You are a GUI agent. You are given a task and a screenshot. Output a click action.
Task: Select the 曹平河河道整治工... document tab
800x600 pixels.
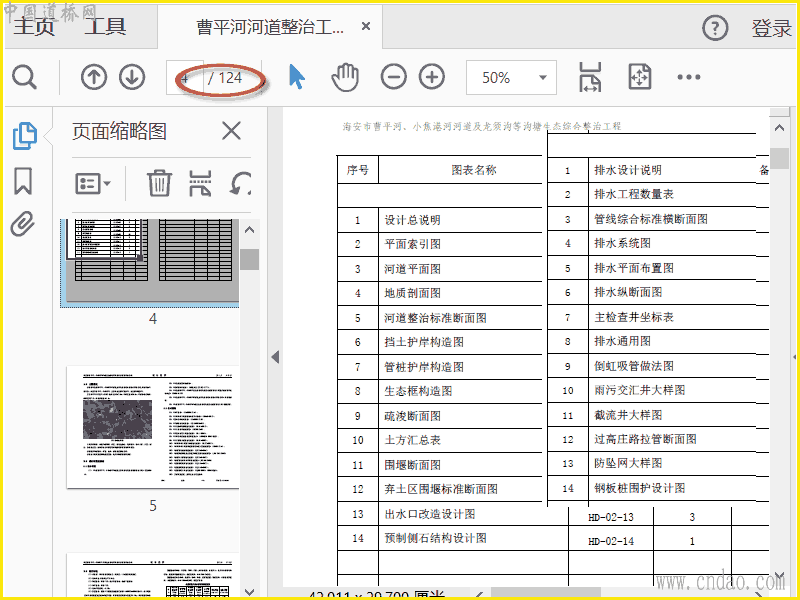pyautogui.click(x=270, y=27)
